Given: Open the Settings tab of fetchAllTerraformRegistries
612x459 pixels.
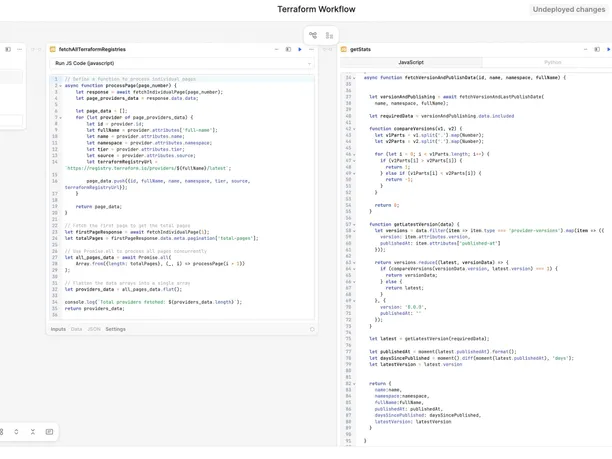Looking at the screenshot, I should pyautogui.click(x=116, y=329).
